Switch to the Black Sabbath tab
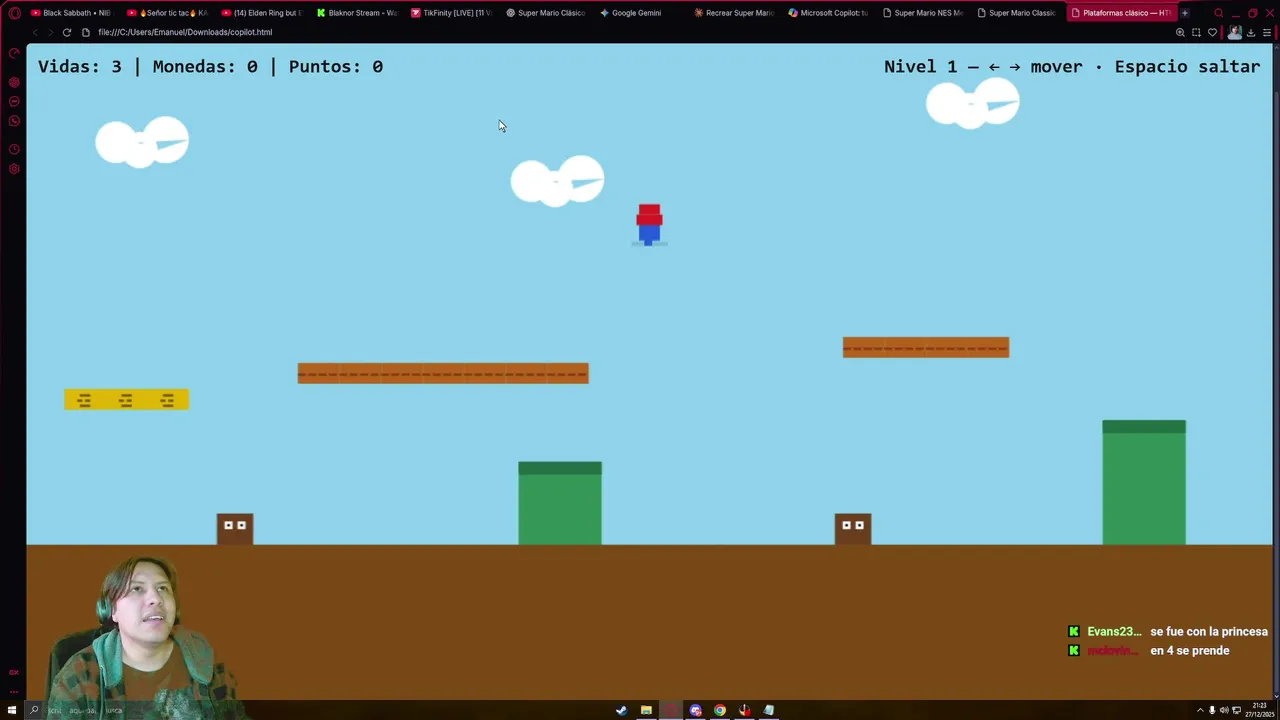This screenshot has height=720, width=1280. pos(71,13)
